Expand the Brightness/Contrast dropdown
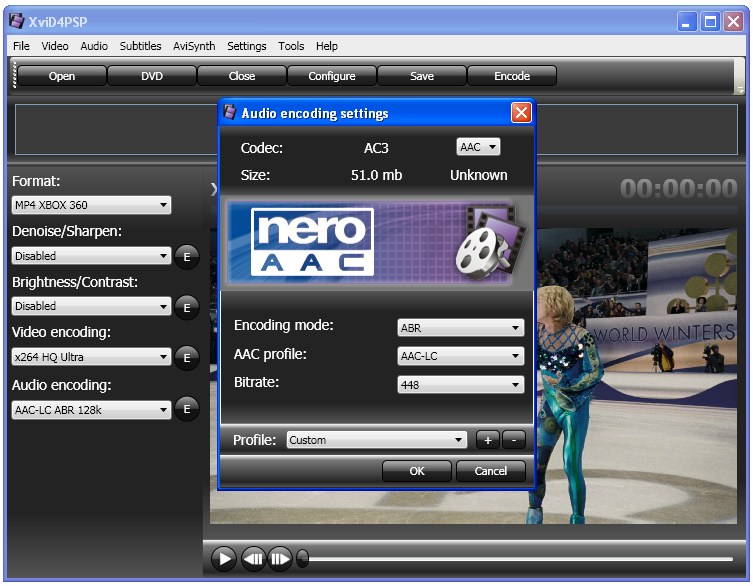Screen dimensions: 753x586 pos(91,306)
